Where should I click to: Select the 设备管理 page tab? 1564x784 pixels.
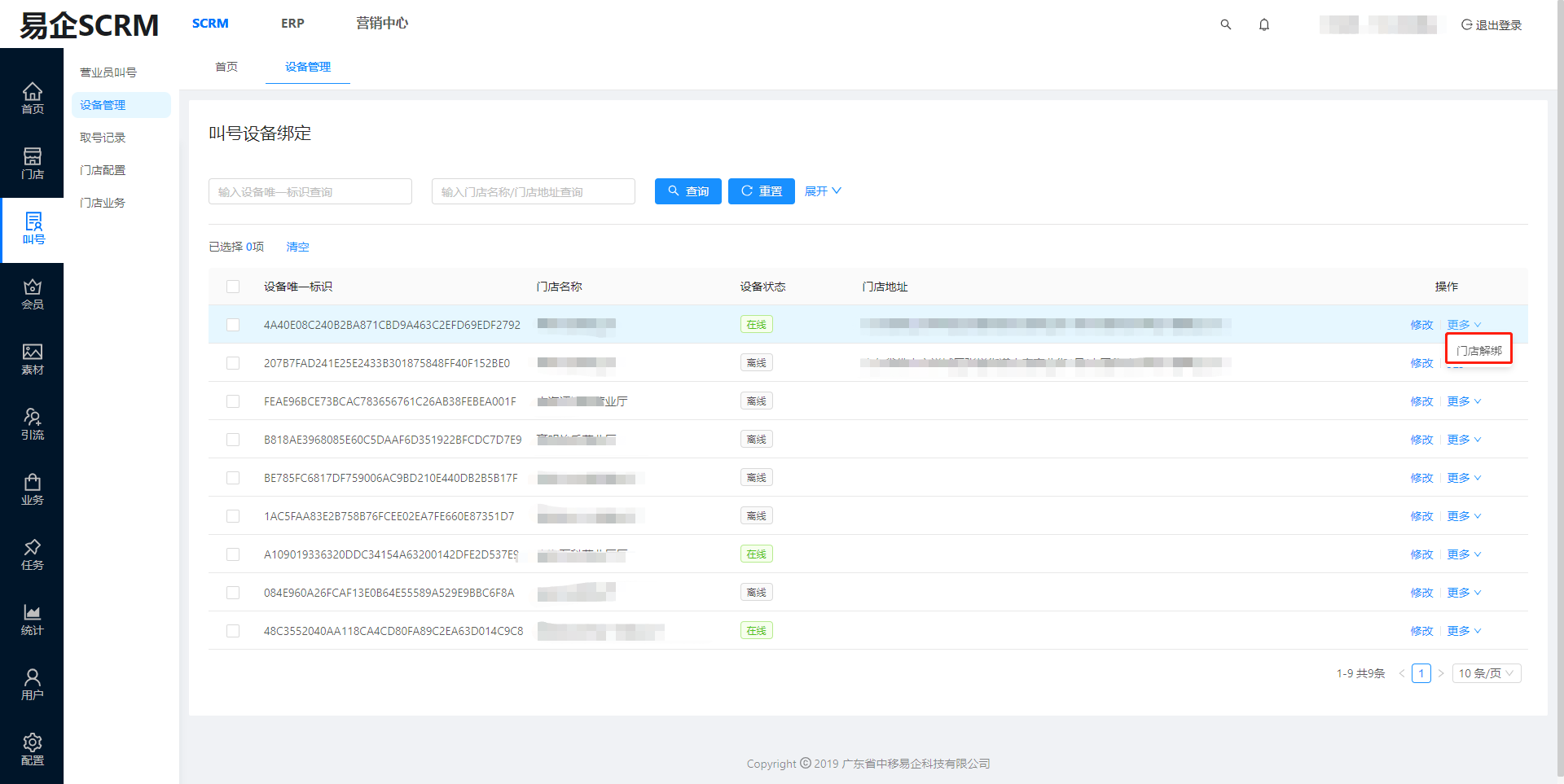(x=308, y=67)
